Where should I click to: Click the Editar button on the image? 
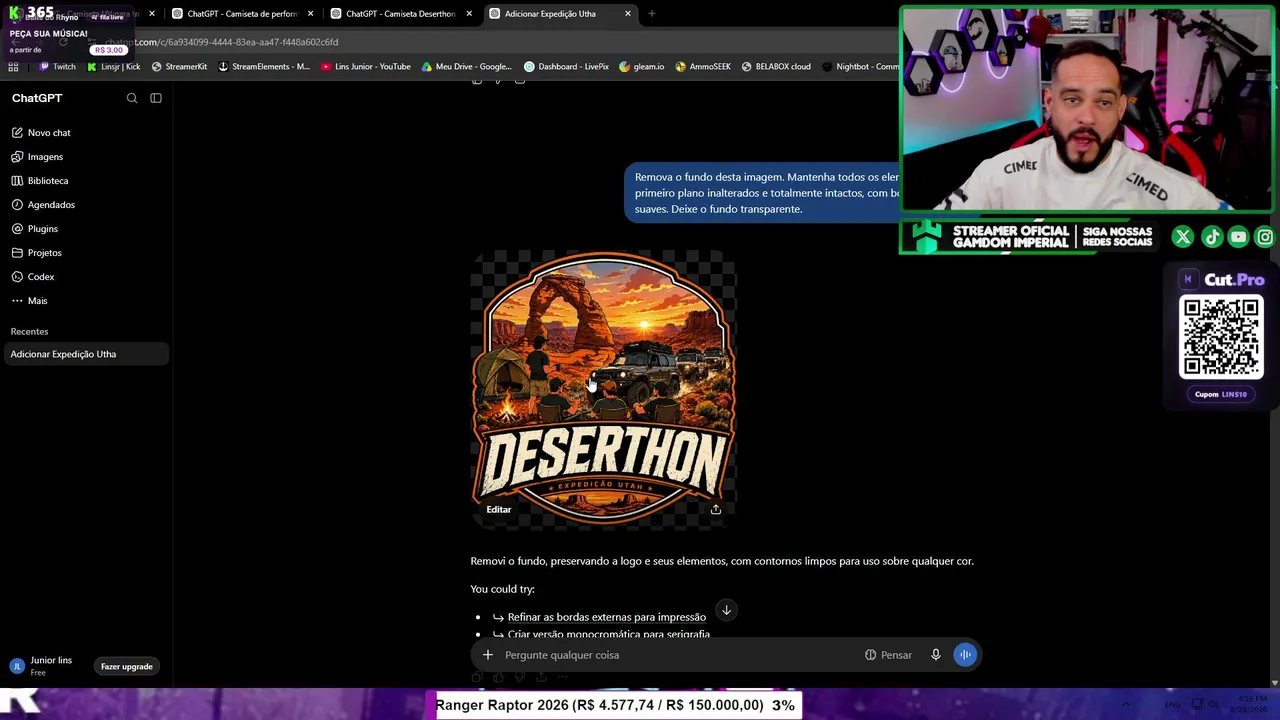pyautogui.click(x=499, y=510)
